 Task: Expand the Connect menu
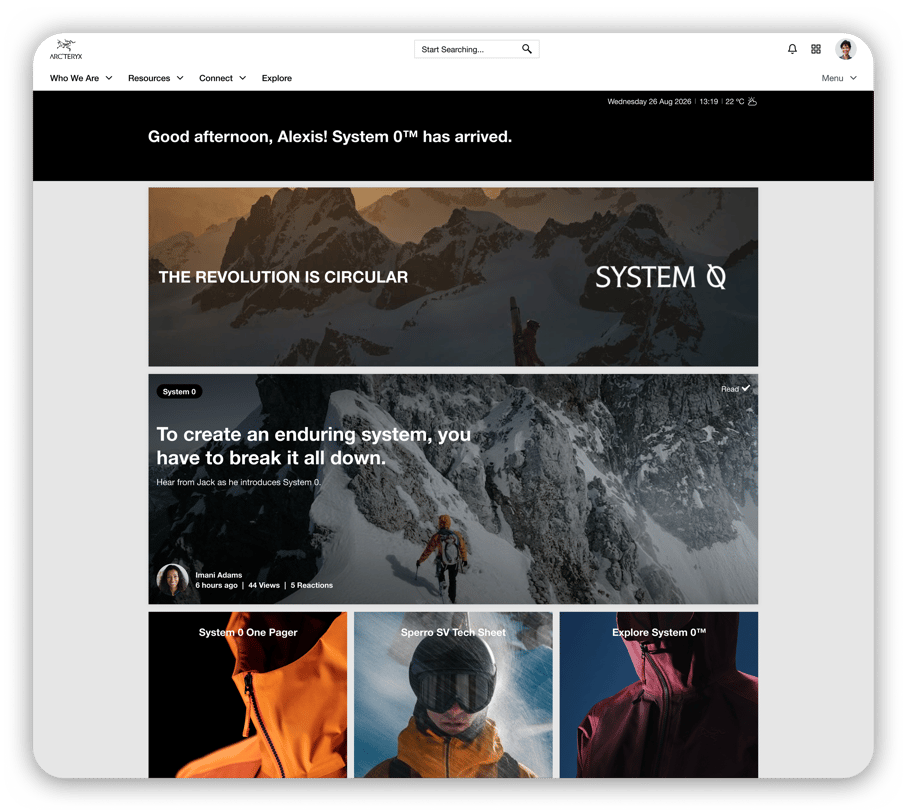click(222, 78)
